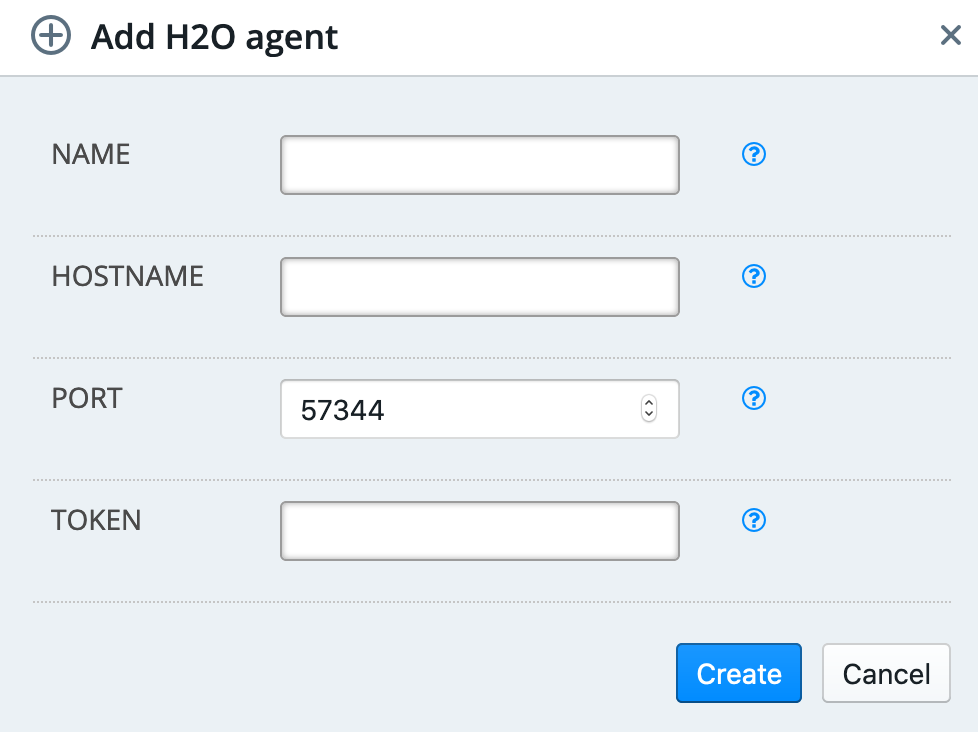View help for the TOKEN field
The height and width of the screenshot is (732, 978).
point(753,520)
